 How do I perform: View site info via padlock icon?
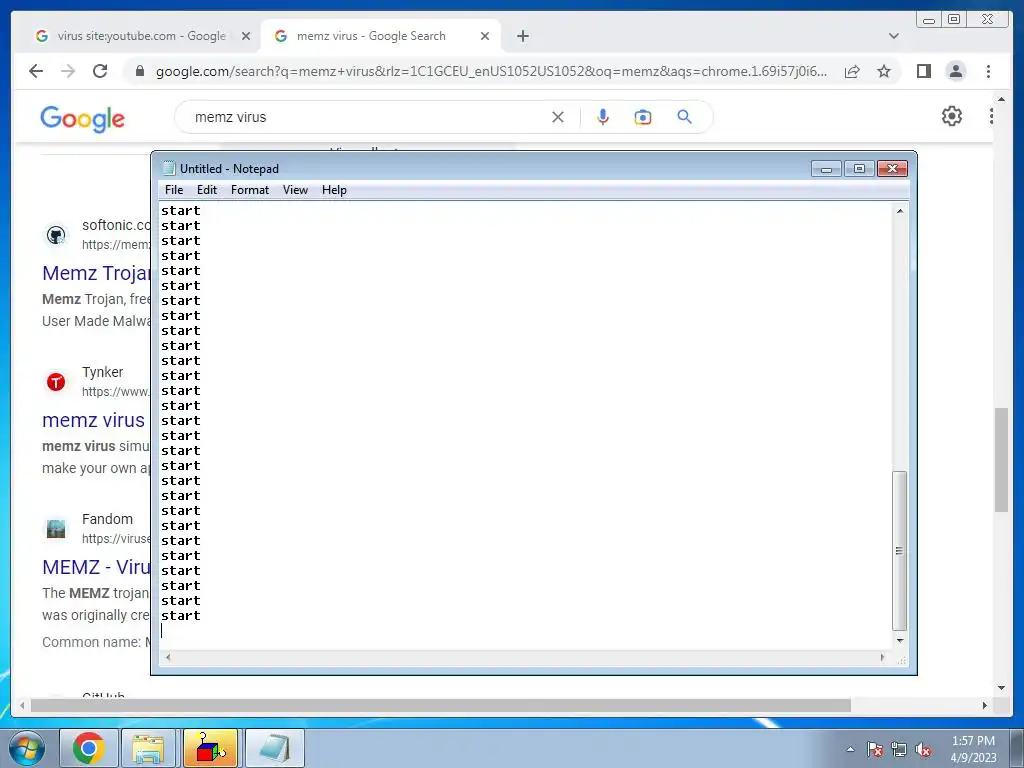[139, 71]
